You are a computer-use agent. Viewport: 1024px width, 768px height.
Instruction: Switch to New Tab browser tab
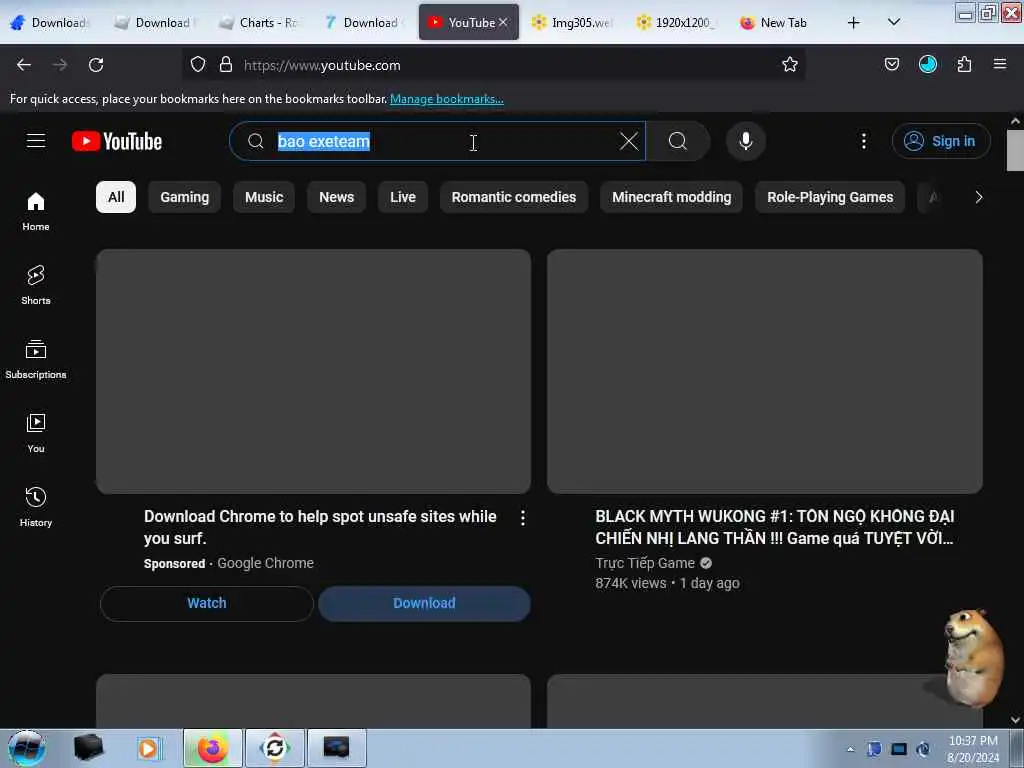click(775, 22)
